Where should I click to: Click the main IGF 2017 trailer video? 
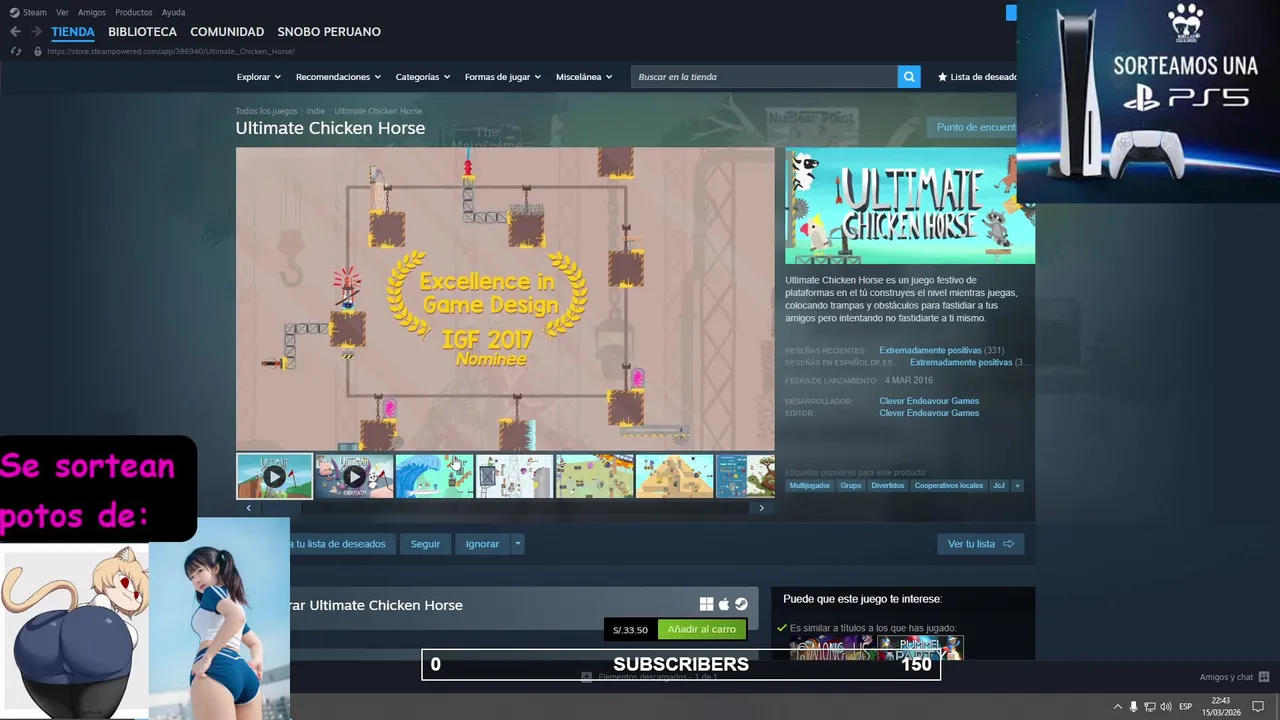(505, 299)
